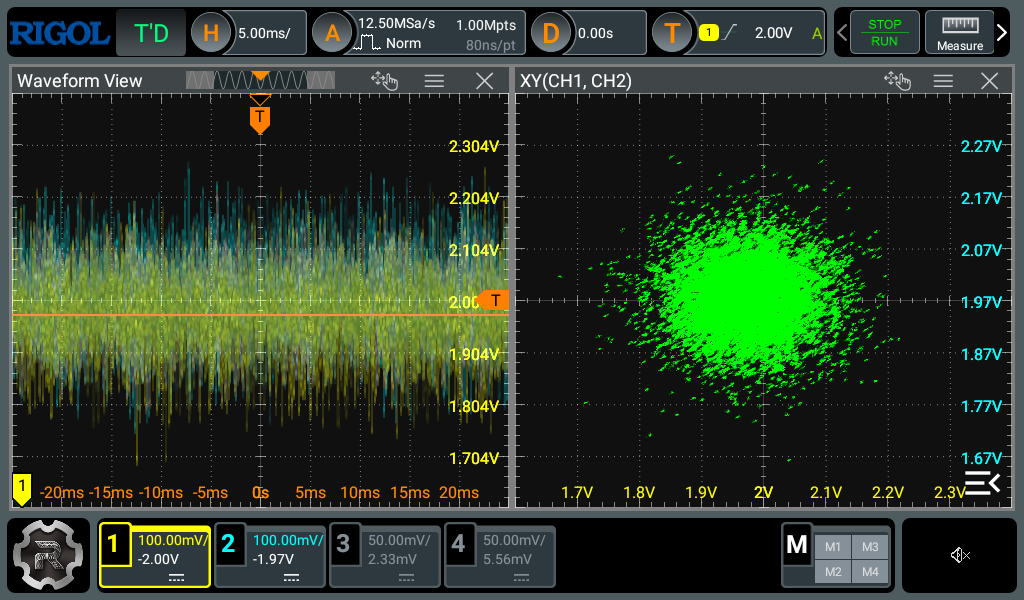
Task: Open the Waveform View hamburger menu
Action: [434, 81]
